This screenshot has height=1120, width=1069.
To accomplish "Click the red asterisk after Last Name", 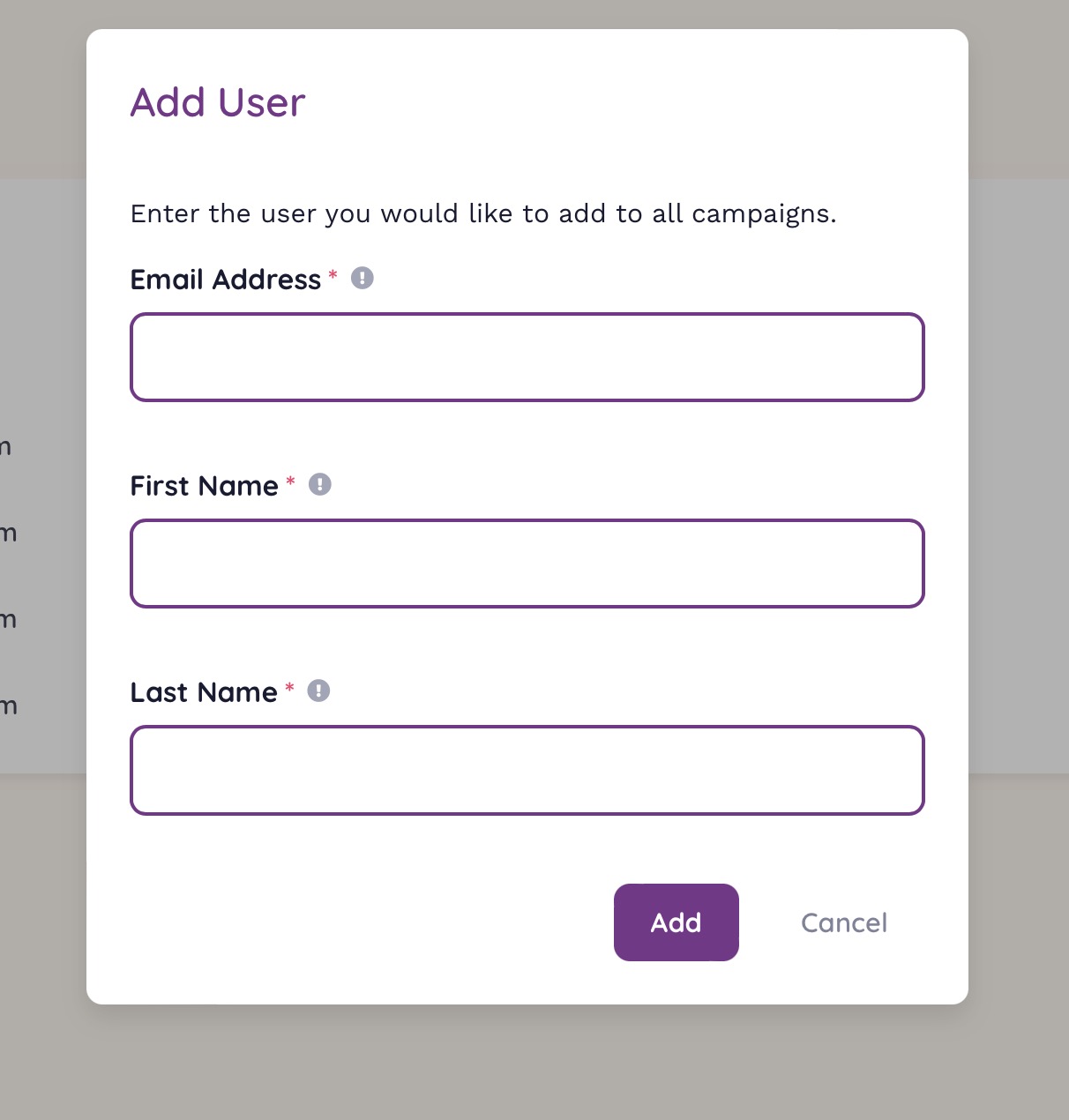I will pyautogui.click(x=289, y=687).
